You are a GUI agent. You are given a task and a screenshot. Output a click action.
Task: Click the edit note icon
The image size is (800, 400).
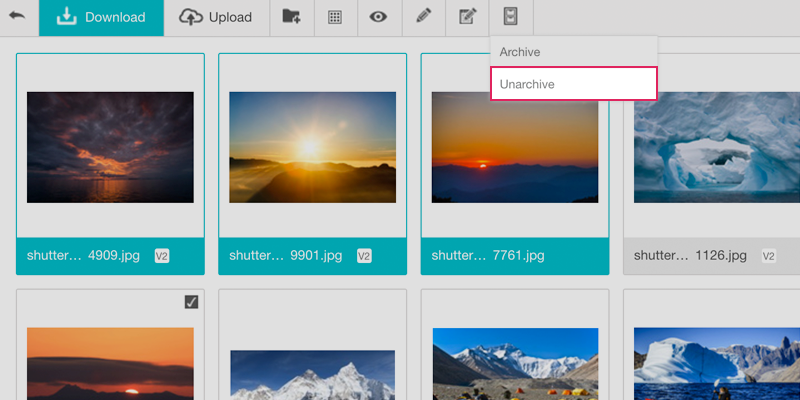click(x=467, y=16)
